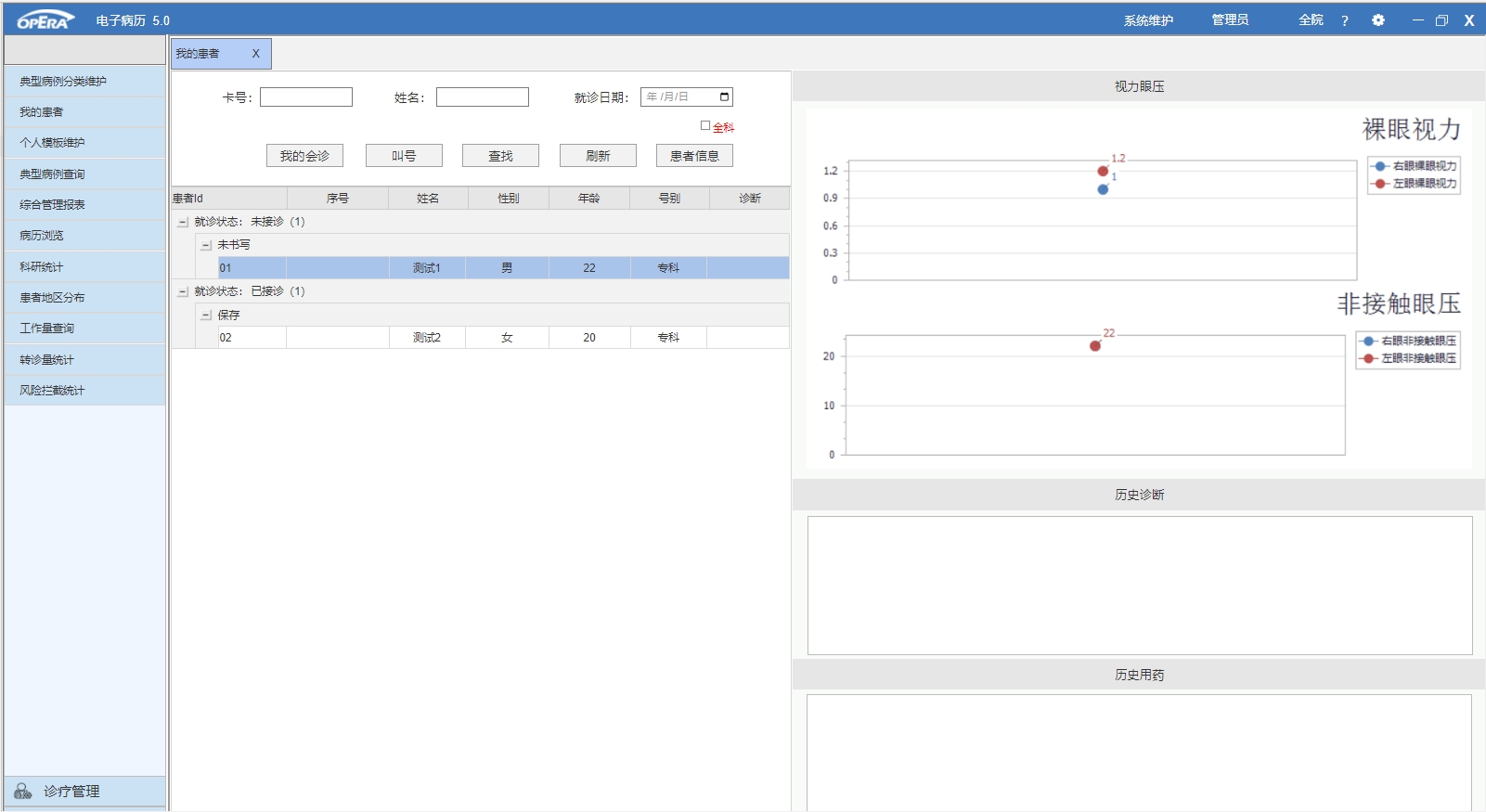Open 病历浏览 sidebar item
This screenshot has width=1486, height=812.
tap(84, 235)
